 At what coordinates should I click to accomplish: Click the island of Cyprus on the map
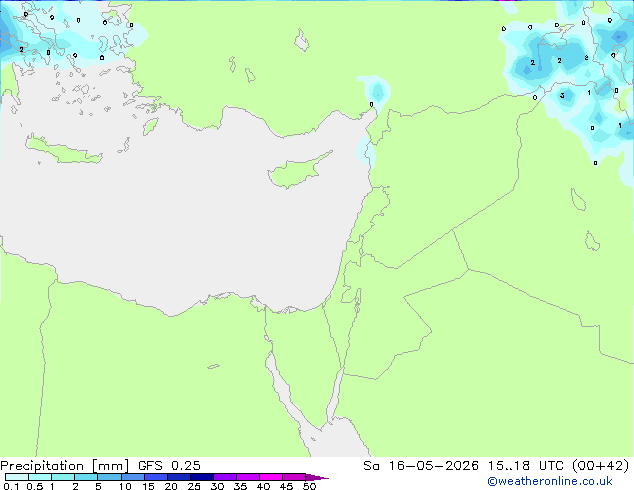tap(299, 171)
